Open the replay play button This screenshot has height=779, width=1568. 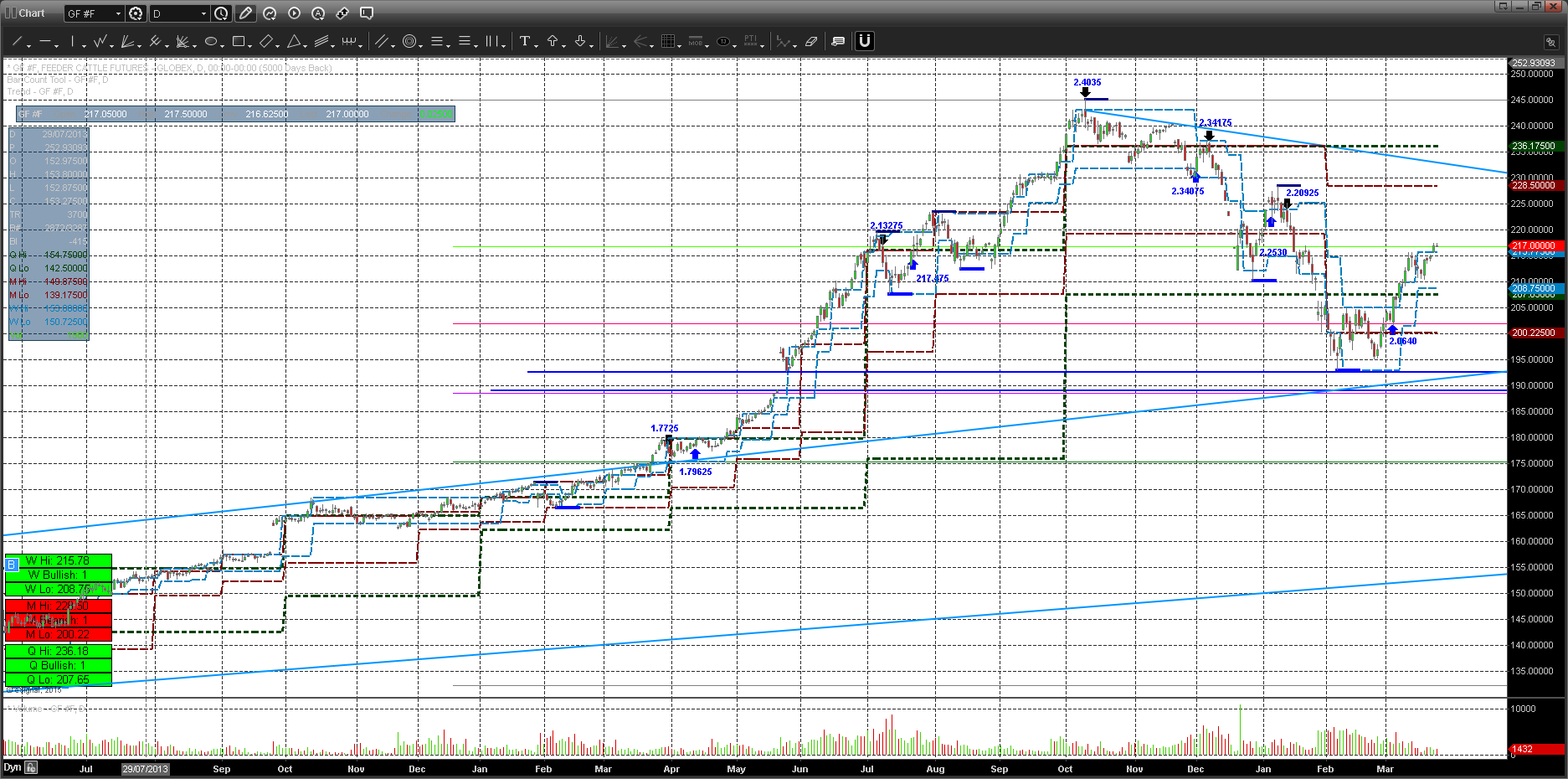click(294, 13)
